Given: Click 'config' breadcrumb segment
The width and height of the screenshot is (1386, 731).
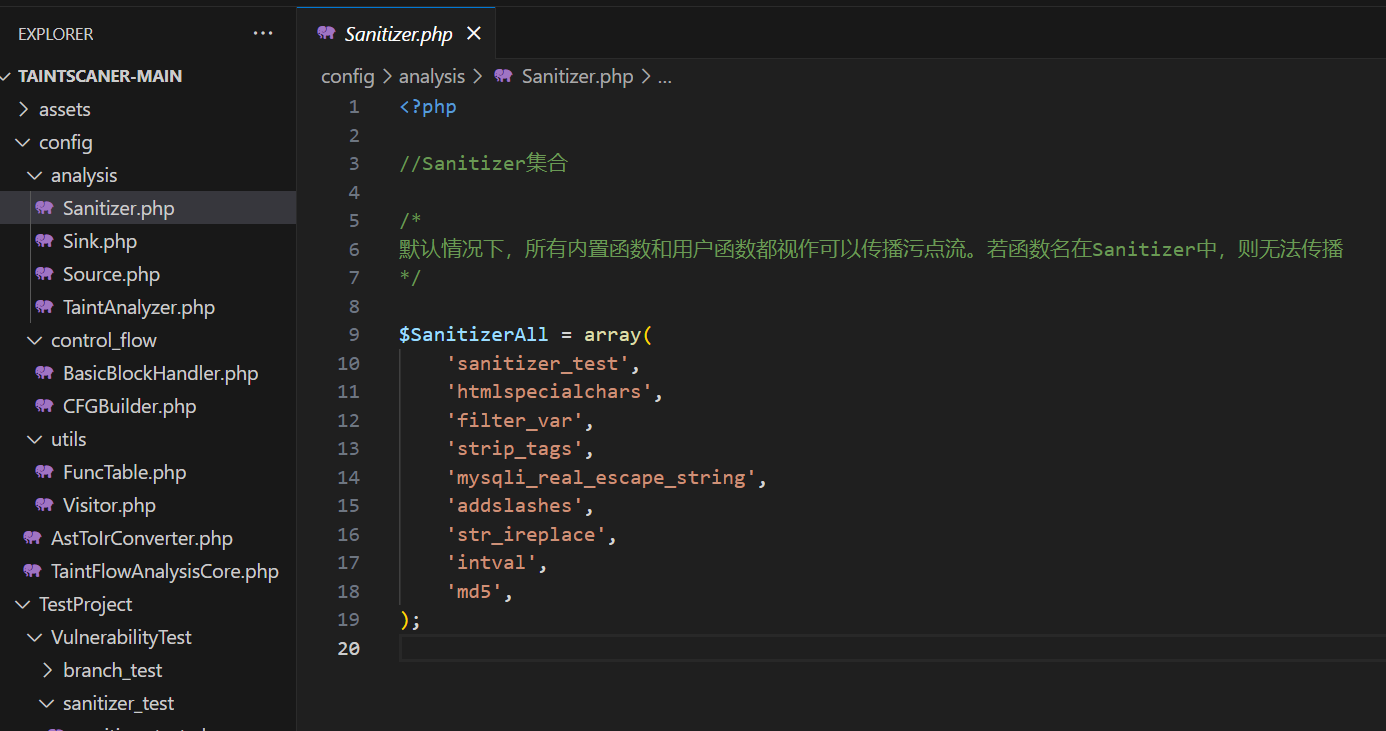Looking at the screenshot, I should [x=347, y=76].
